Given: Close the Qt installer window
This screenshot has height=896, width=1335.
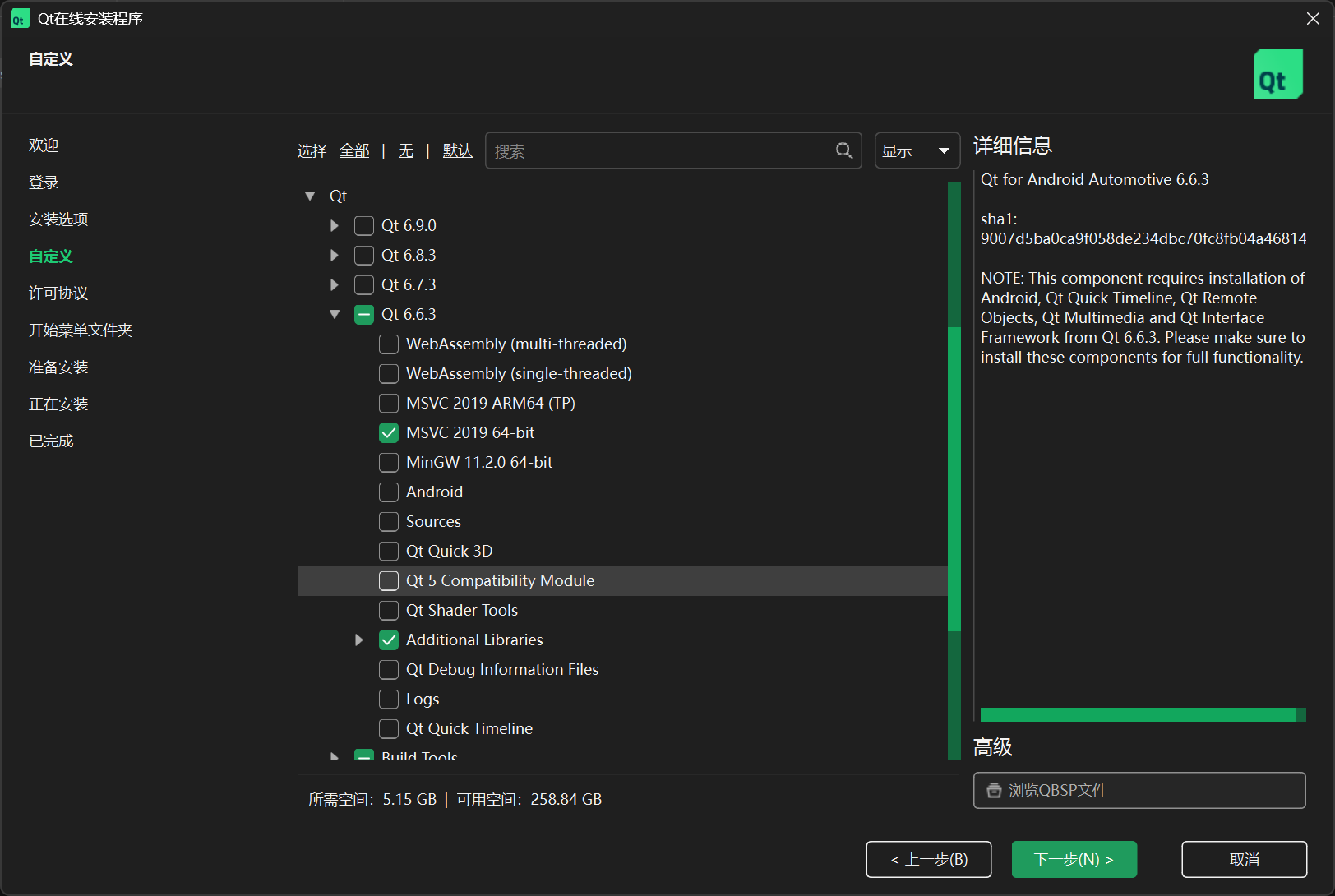Looking at the screenshot, I should (1313, 19).
